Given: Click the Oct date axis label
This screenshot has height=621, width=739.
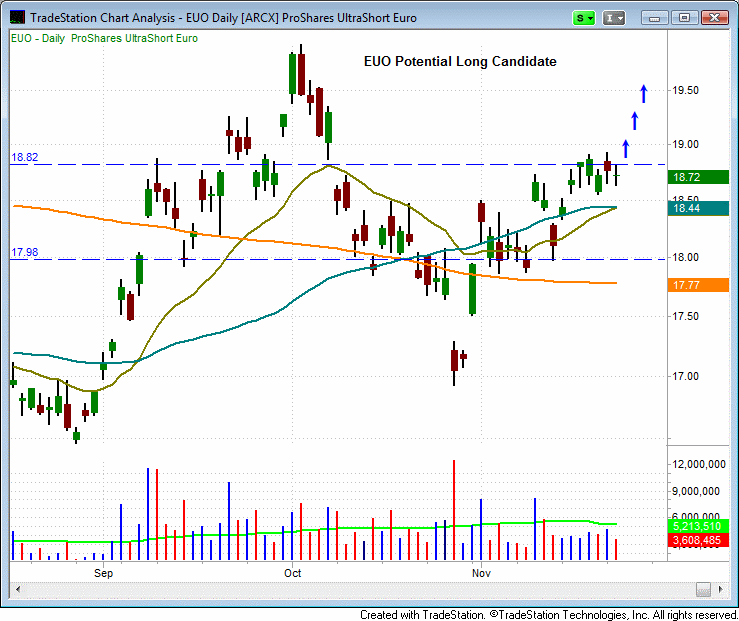Looking at the screenshot, I should click(292, 573).
